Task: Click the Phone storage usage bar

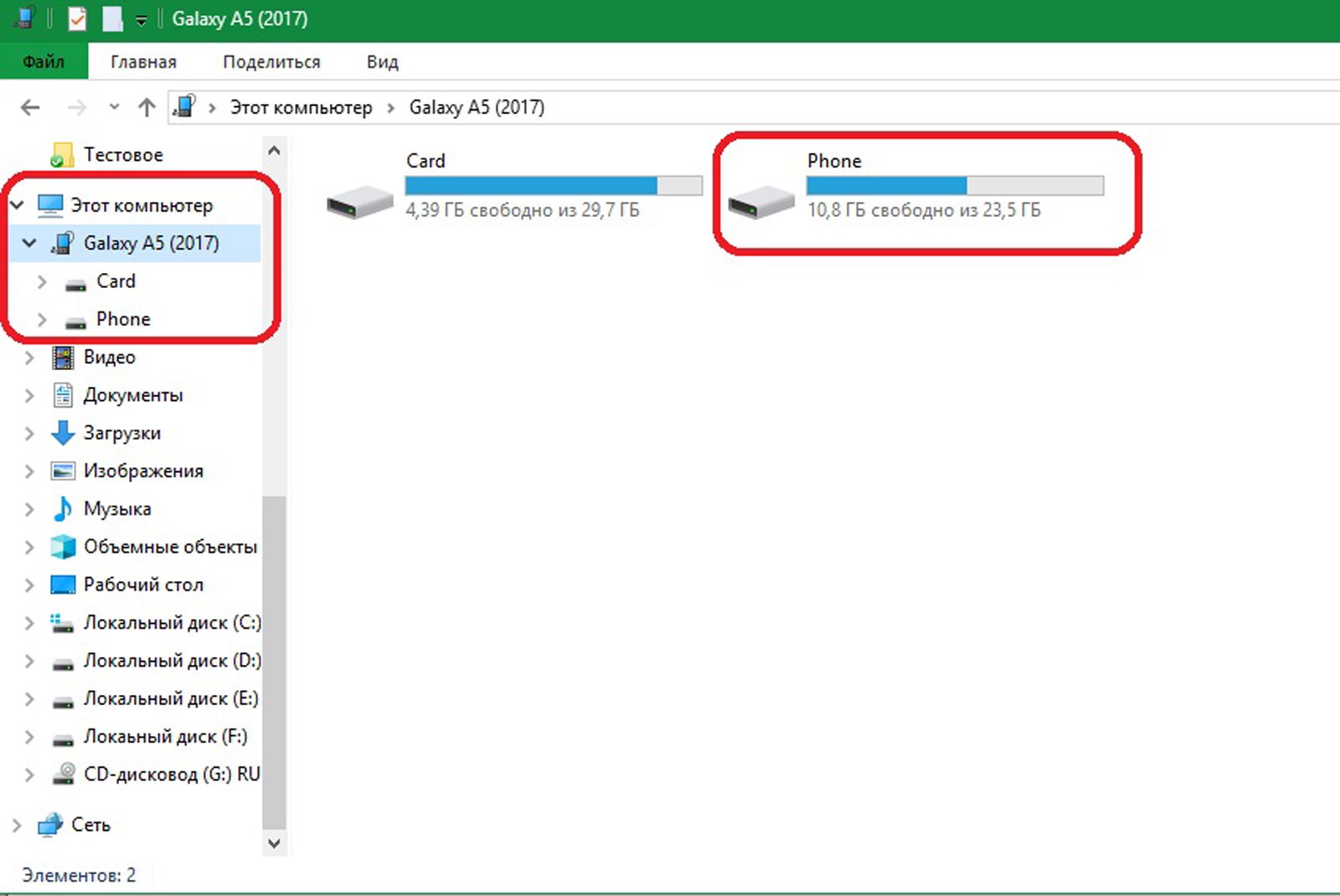Action: [955, 185]
